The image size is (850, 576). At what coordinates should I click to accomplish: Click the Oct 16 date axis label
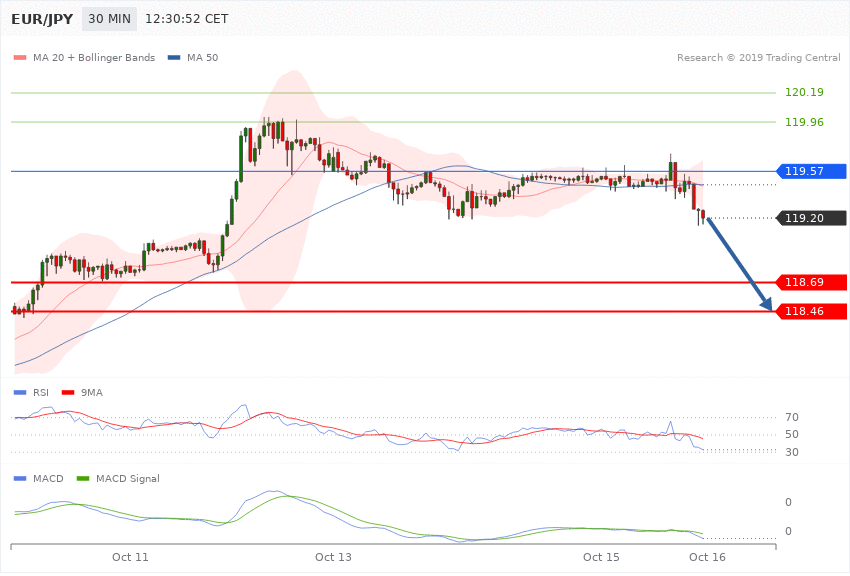pos(707,557)
